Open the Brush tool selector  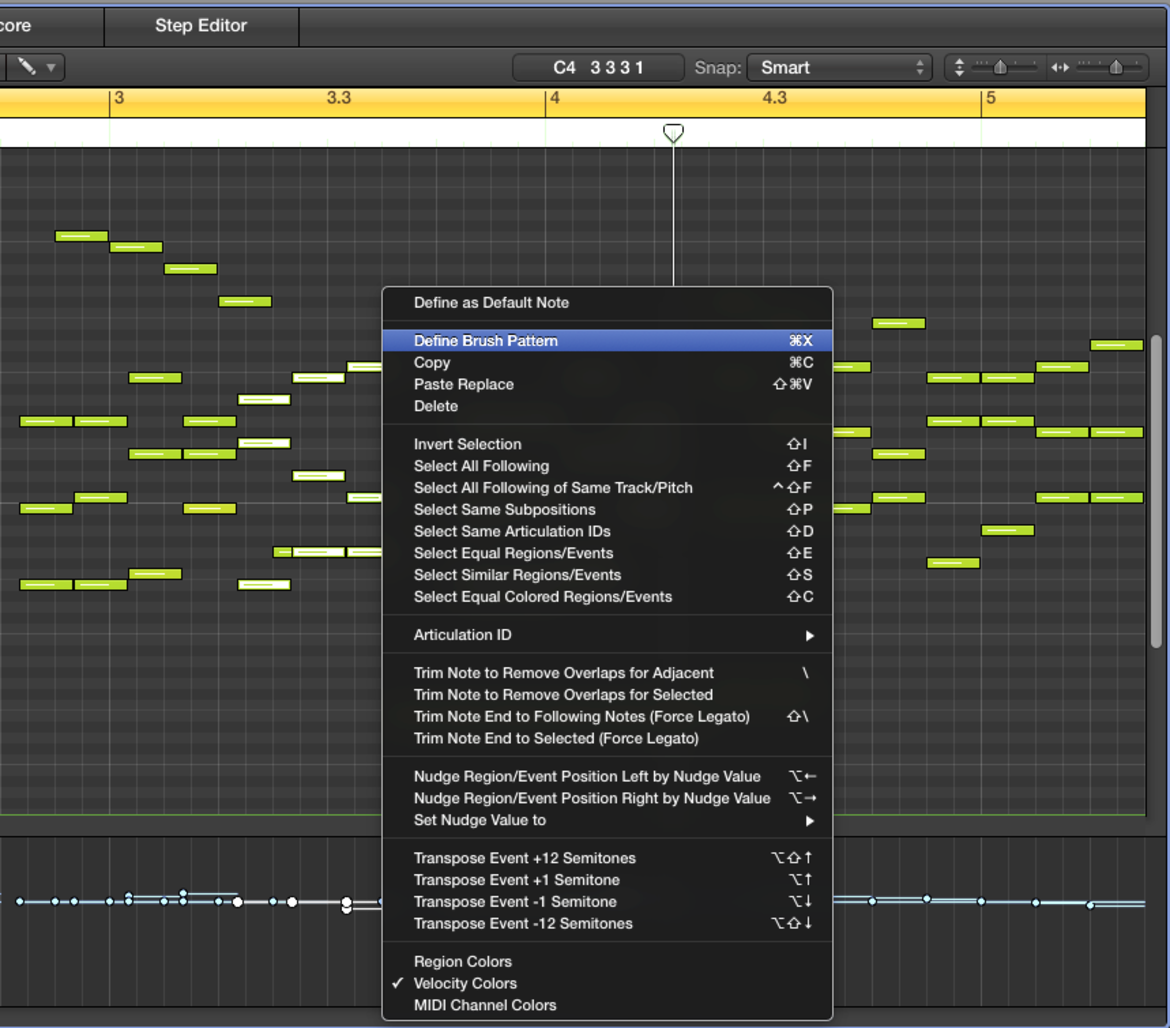pyautogui.click(x=35, y=67)
